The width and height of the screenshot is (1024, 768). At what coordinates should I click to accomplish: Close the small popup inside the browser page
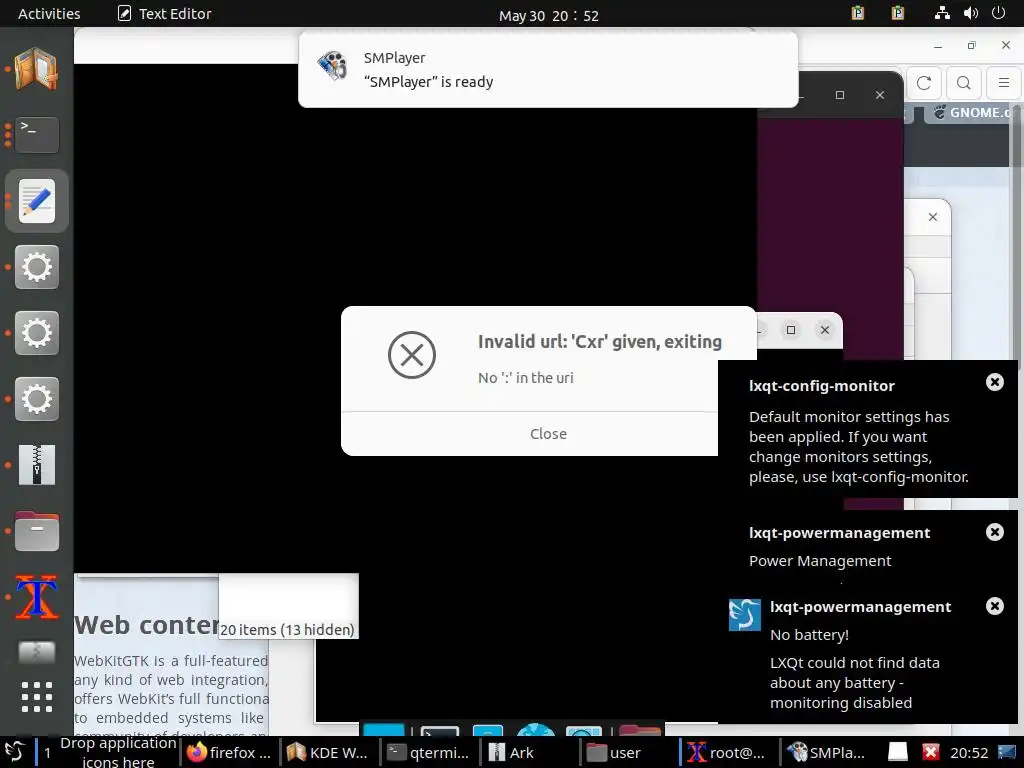click(933, 217)
